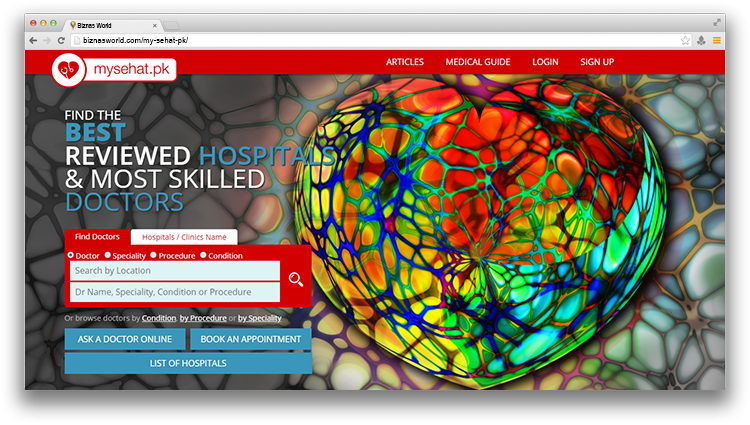Viewport: 750px width, 425px height.
Task: Click the extension icon beside the bookmark star
Action: coord(701,40)
